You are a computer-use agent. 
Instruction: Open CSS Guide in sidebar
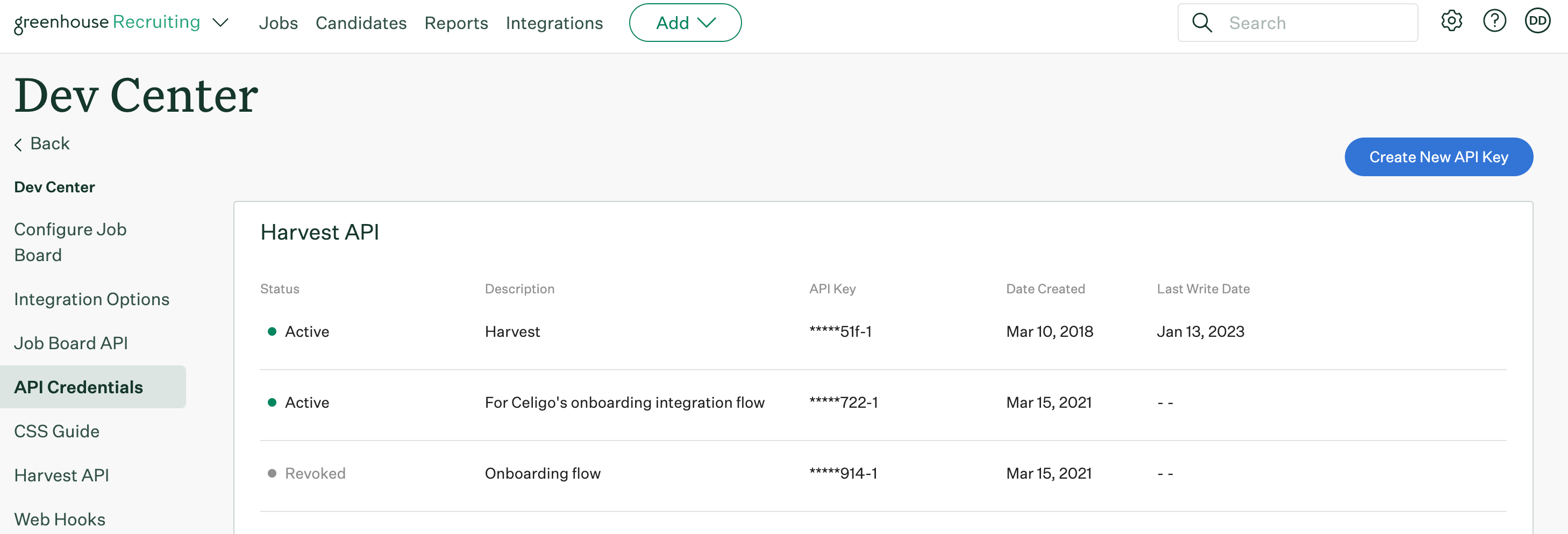tap(56, 431)
